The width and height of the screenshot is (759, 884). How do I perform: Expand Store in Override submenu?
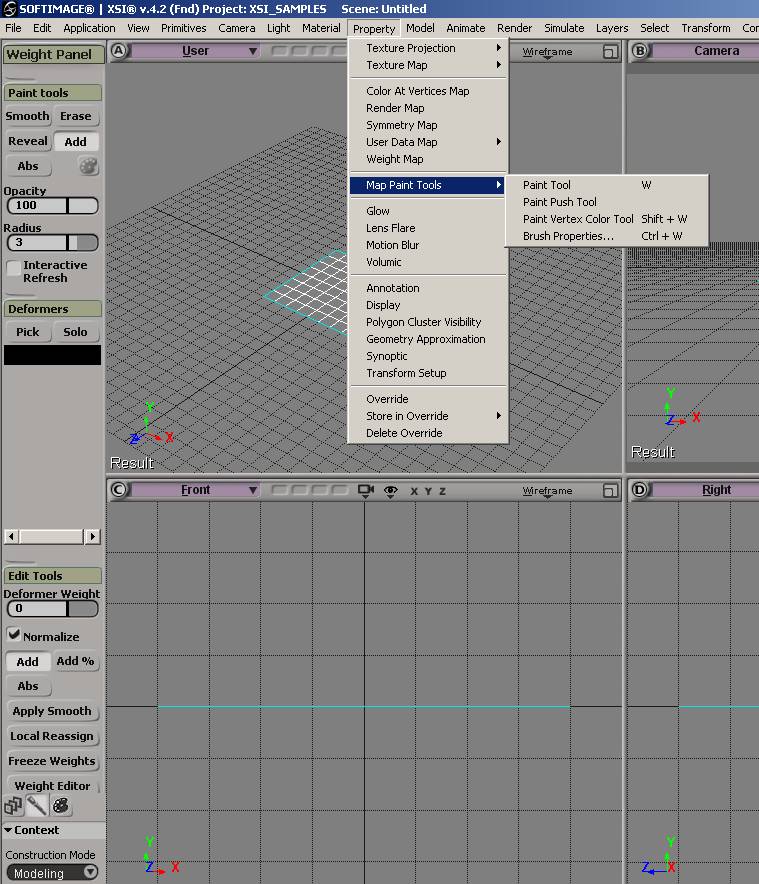(428, 416)
